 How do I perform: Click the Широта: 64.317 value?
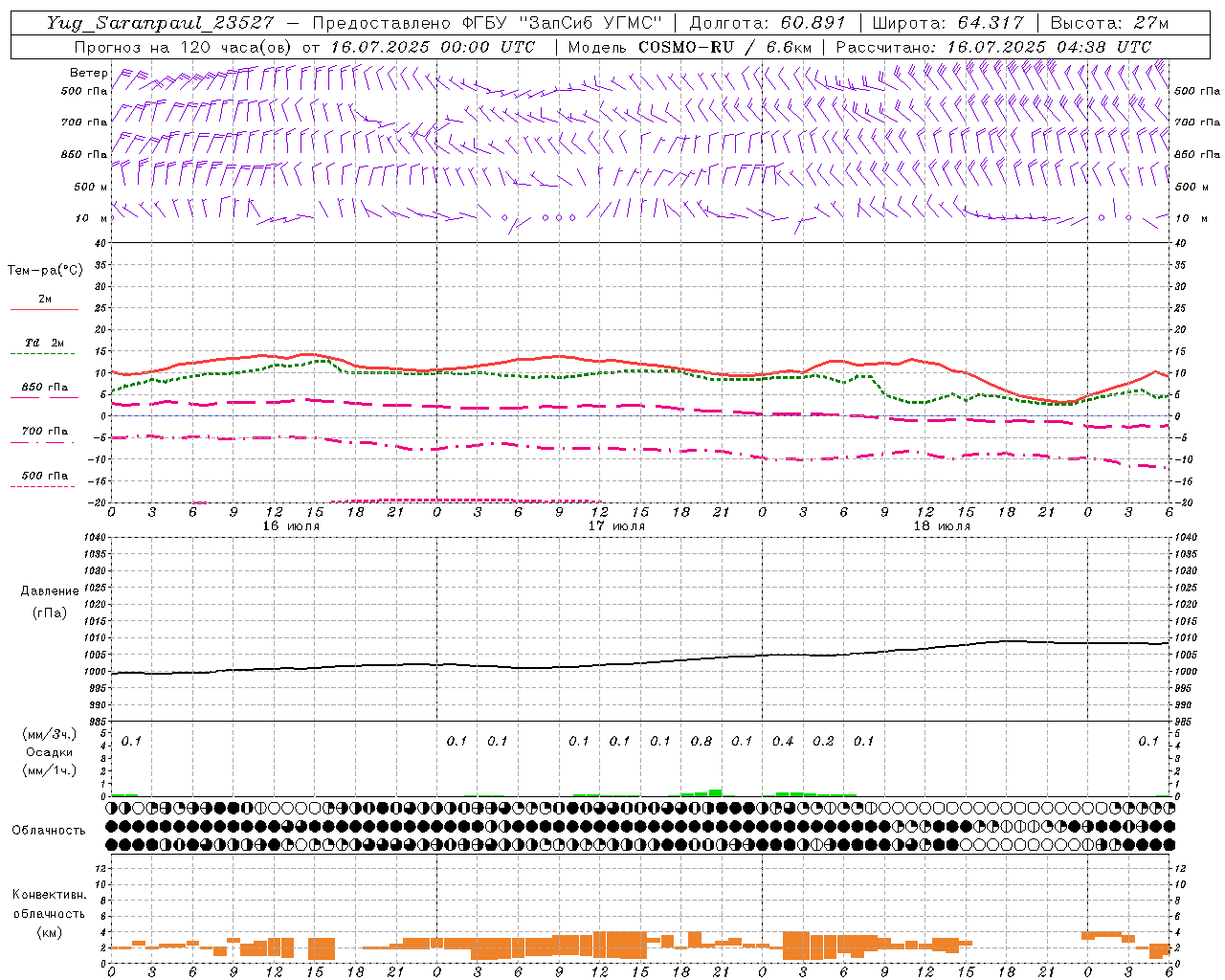pyautogui.click(x=947, y=22)
